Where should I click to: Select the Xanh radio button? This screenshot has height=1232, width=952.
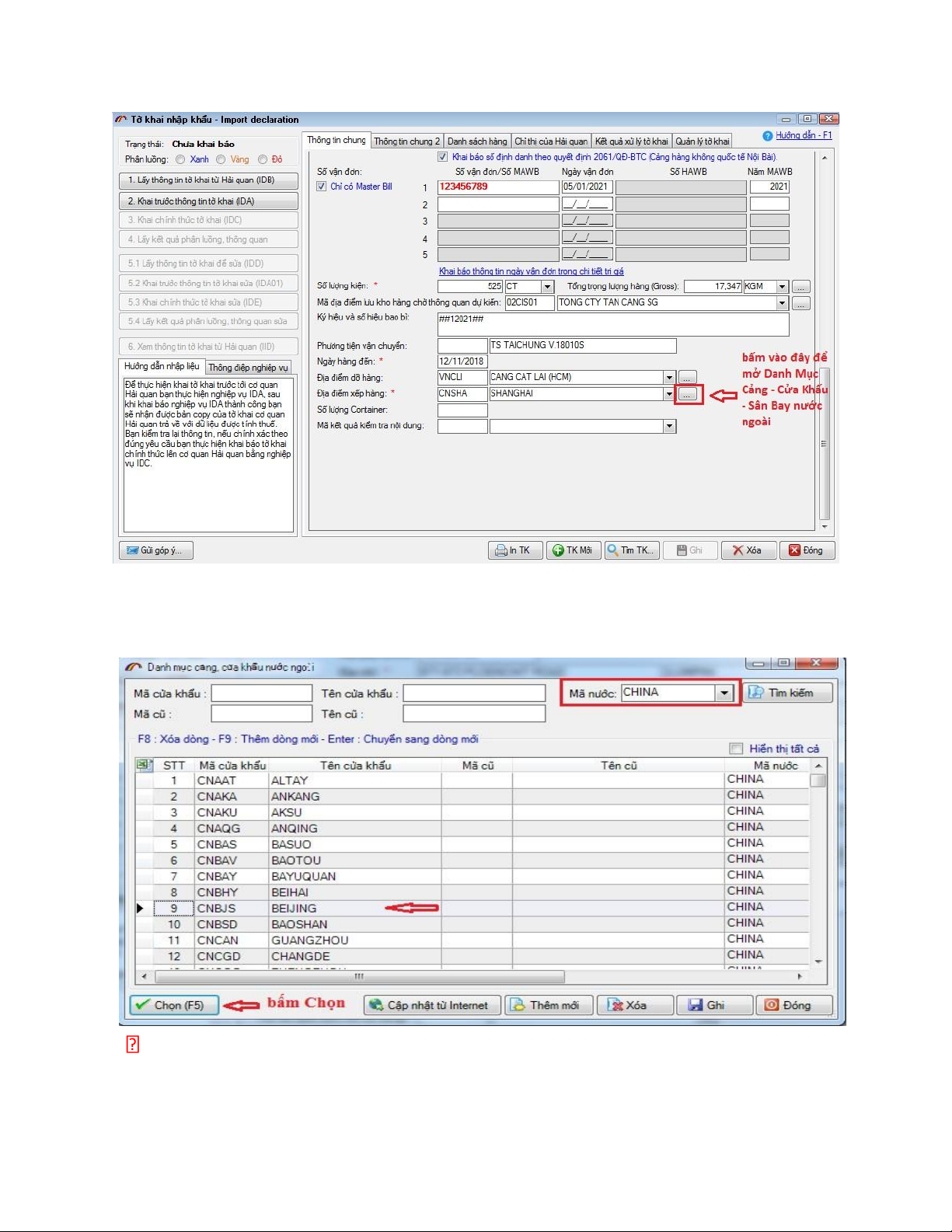point(180,159)
